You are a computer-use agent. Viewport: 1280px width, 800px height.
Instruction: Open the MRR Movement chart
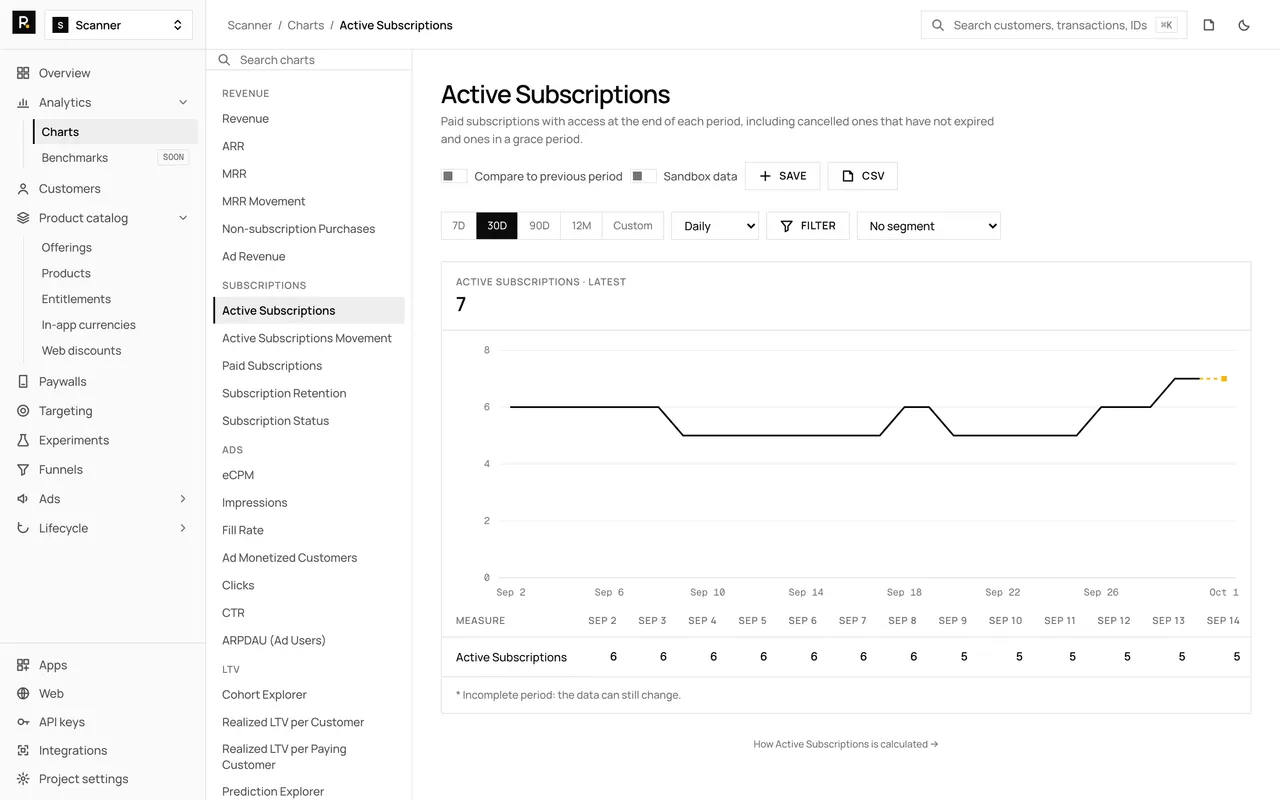264,201
